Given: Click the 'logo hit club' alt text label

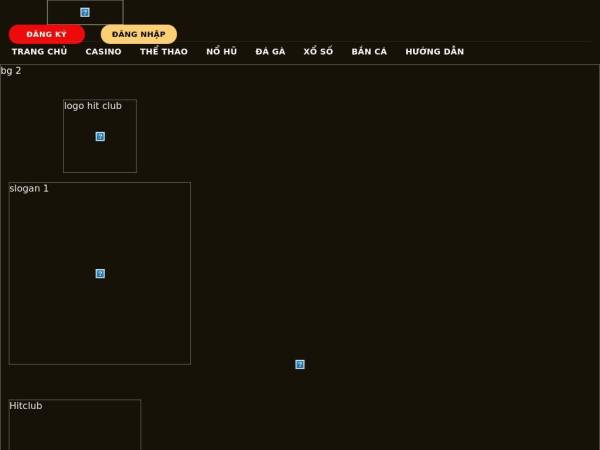Looking at the screenshot, I should coord(93,106).
